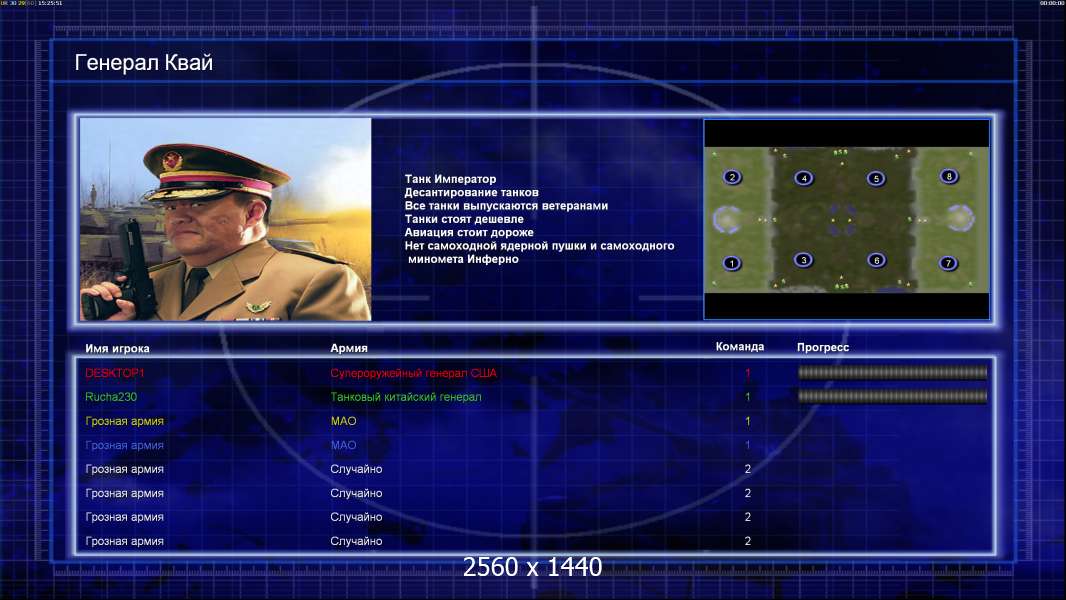This screenshot has width=1066, height=600.
Task: Select start position 5 on the map
Action: [x=876, y=179]
